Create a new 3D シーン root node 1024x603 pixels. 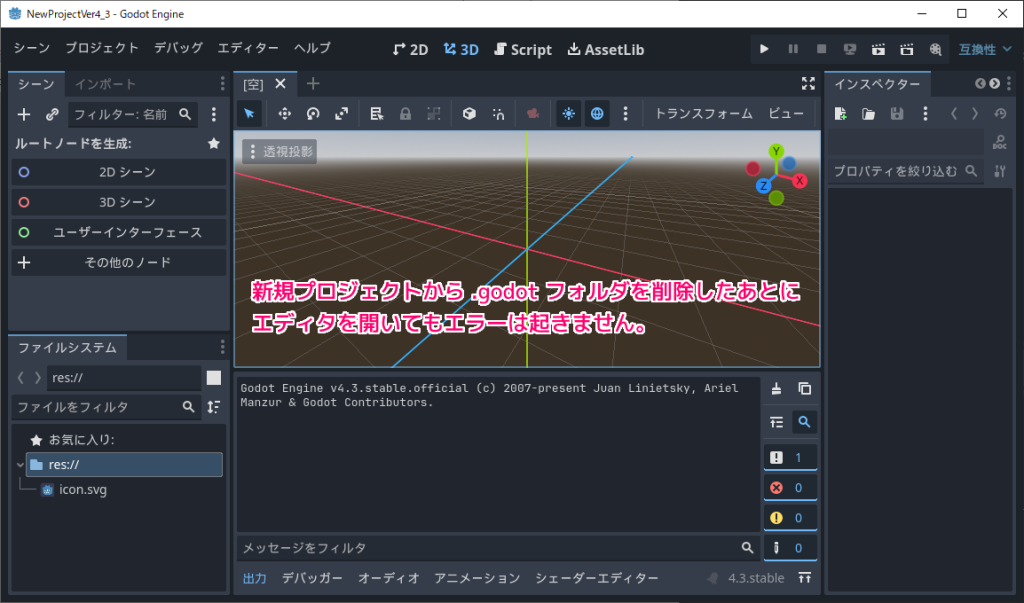118,203
